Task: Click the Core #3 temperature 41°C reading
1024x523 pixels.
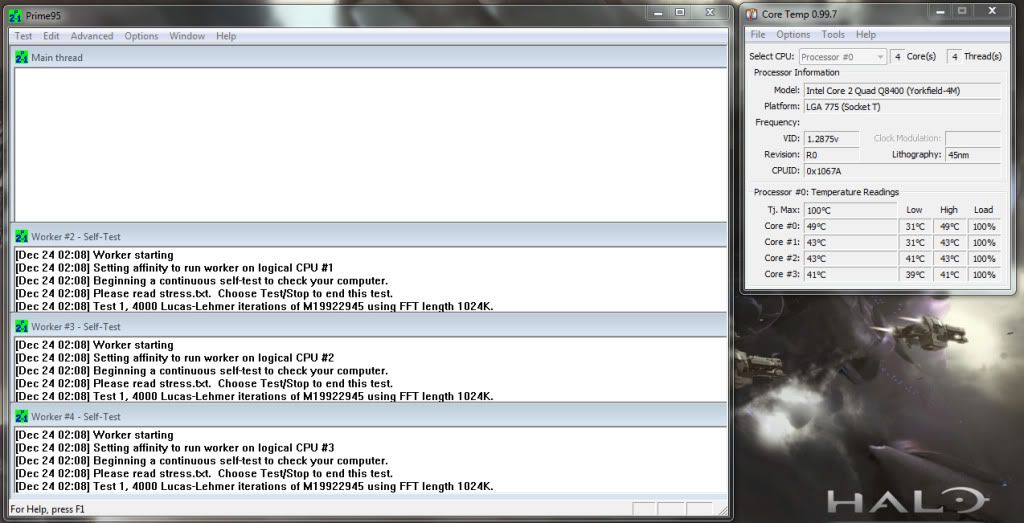Action: coord(850,274)
